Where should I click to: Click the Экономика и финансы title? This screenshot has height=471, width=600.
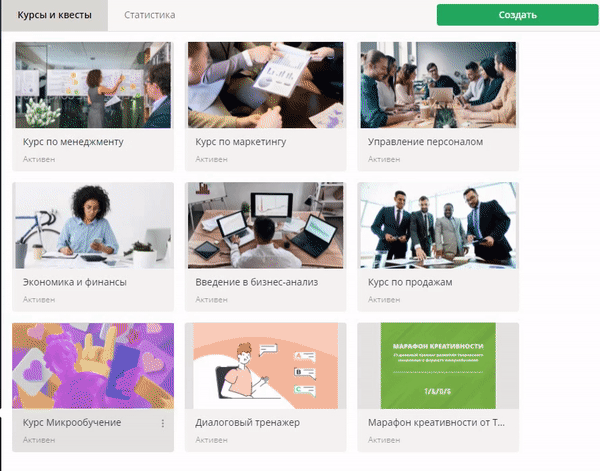[x=75, y=282]
